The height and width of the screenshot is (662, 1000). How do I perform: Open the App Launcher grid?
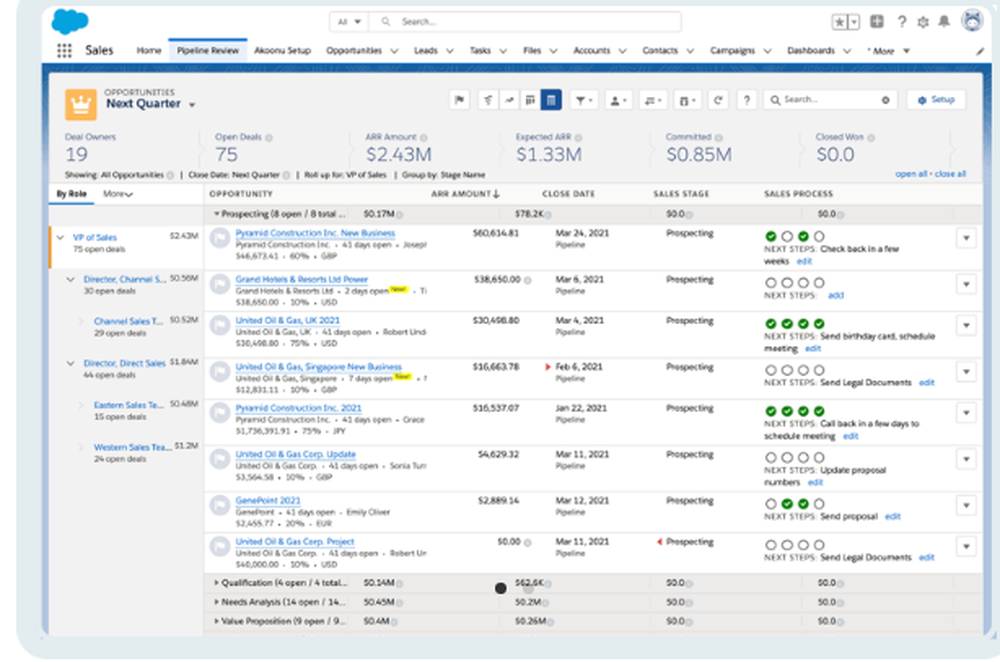pos(64,50)
